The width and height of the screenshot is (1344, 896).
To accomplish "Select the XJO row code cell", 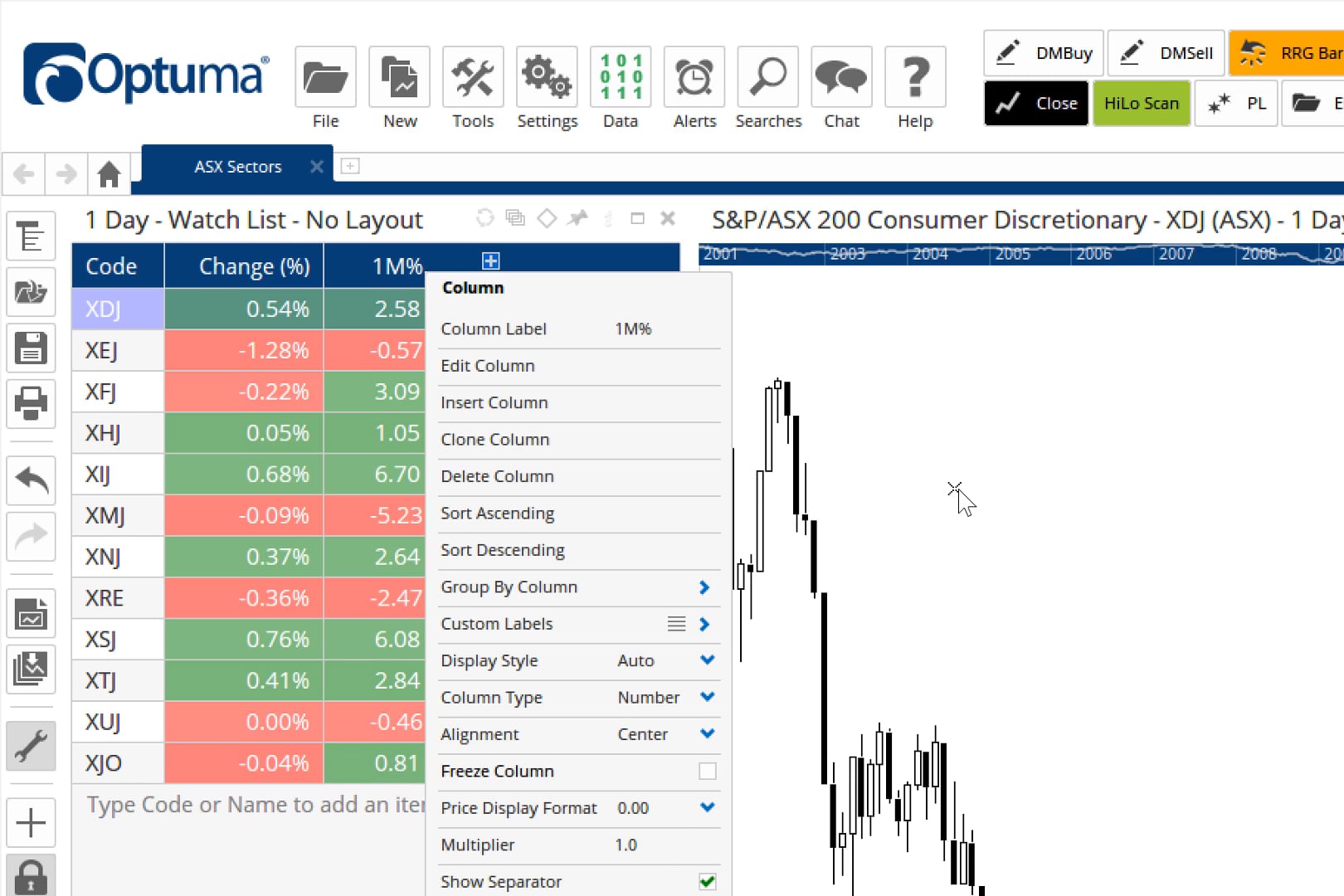I will 118,763.
